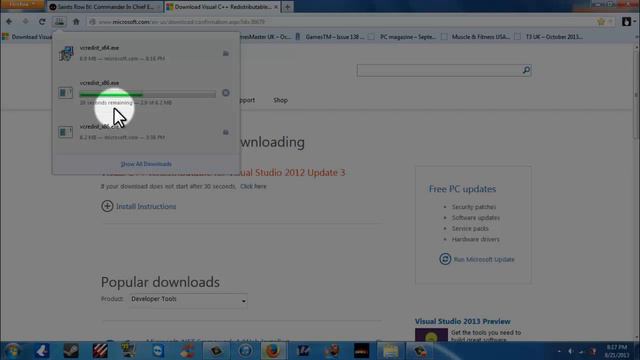
Task: Open the Download Visual bookmark
Action: [27, 37]
